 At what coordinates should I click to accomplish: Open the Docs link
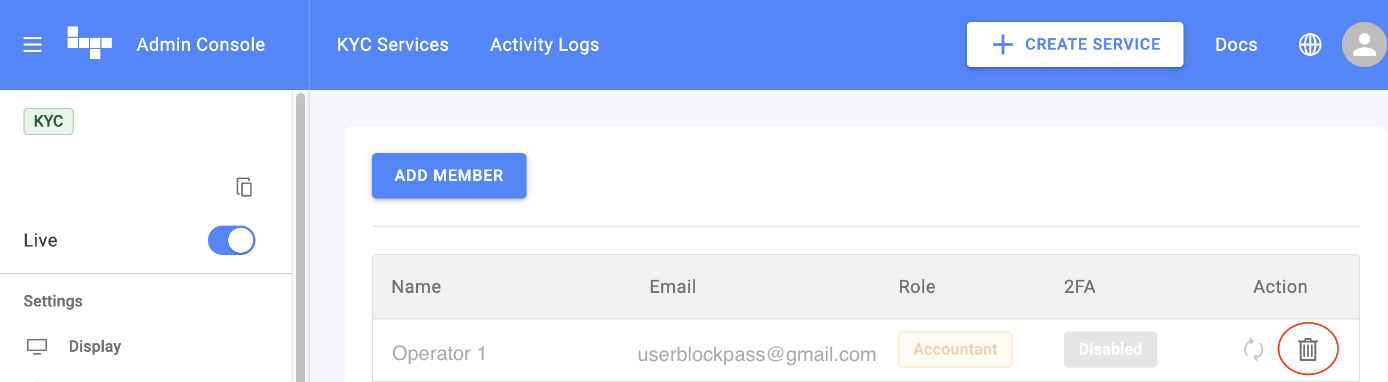point(1236,45)
